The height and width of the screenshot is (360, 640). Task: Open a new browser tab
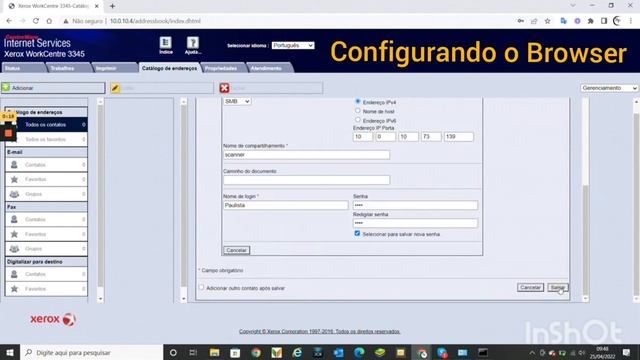pos(112,6)
